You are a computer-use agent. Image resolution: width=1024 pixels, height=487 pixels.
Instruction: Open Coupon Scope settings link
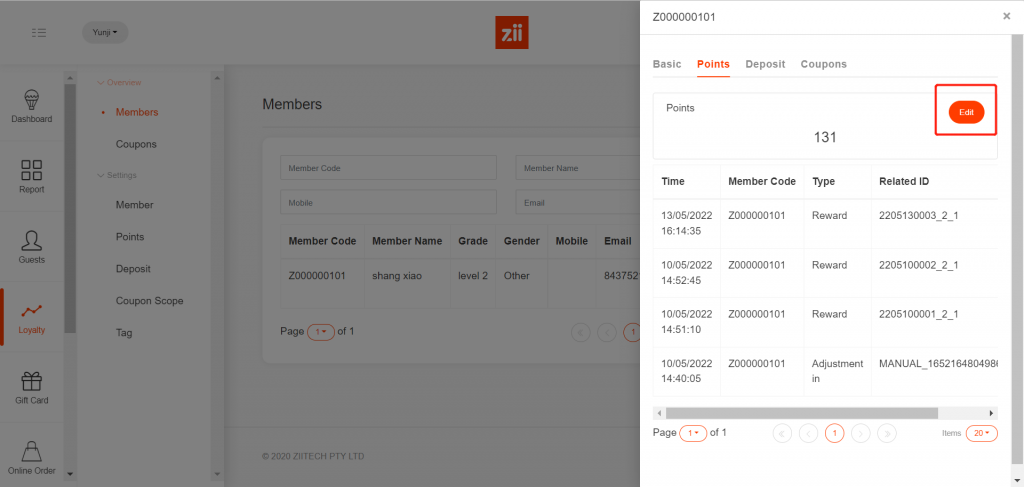149,301
